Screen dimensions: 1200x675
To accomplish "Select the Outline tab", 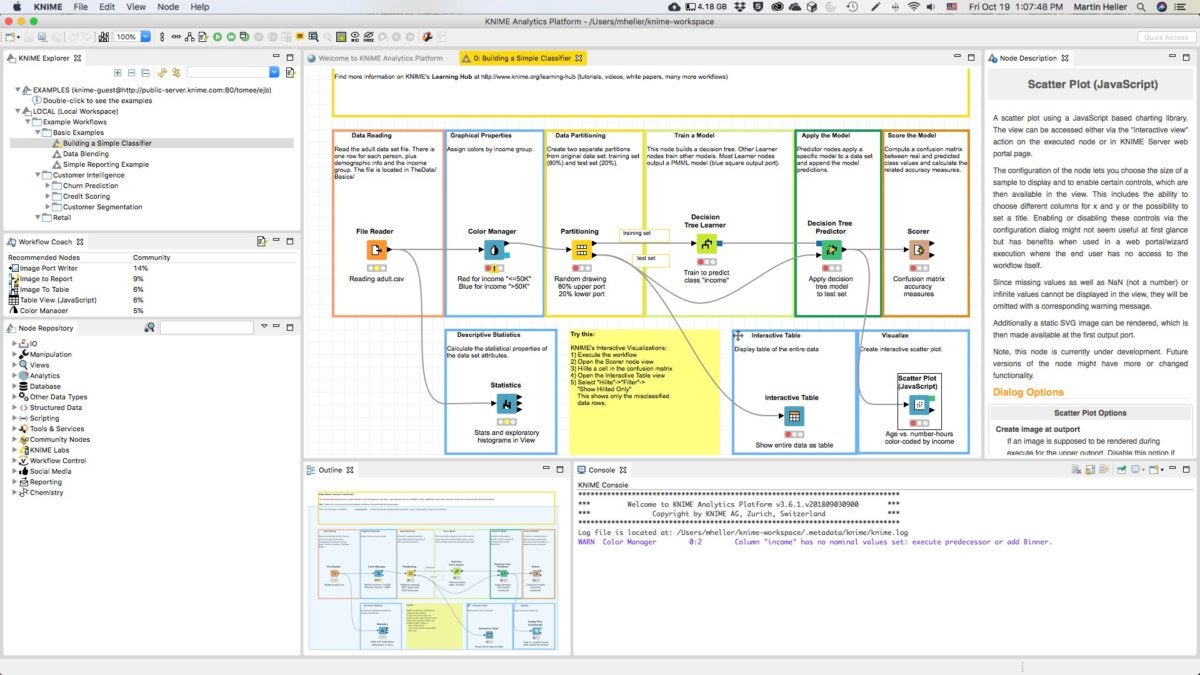I will coord(330,469).
